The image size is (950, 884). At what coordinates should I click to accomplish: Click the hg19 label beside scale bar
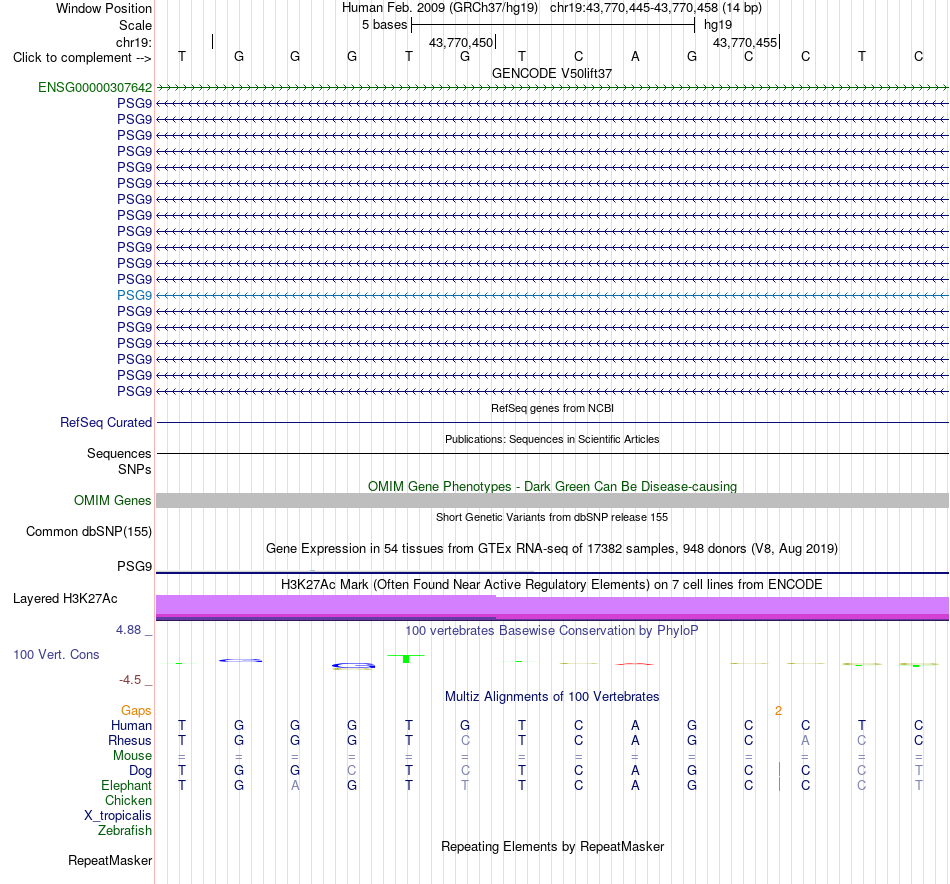click(718, 25)
